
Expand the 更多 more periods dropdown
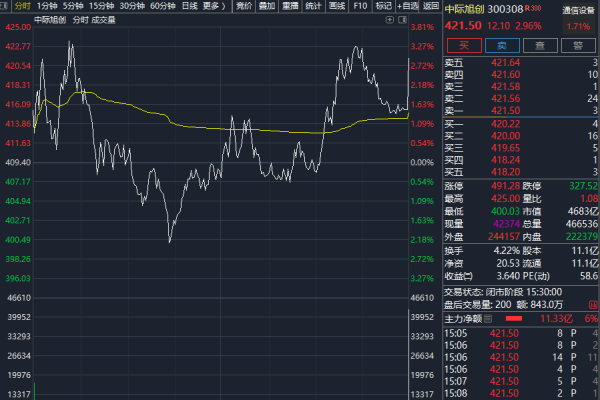pyautogui.click(x=212, y=6)
